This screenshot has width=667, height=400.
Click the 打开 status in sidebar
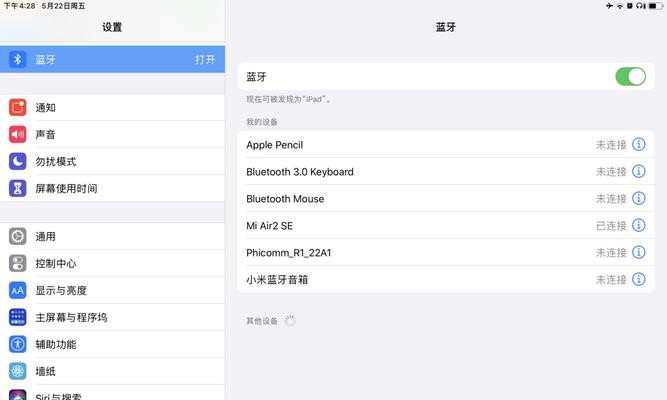205,60
